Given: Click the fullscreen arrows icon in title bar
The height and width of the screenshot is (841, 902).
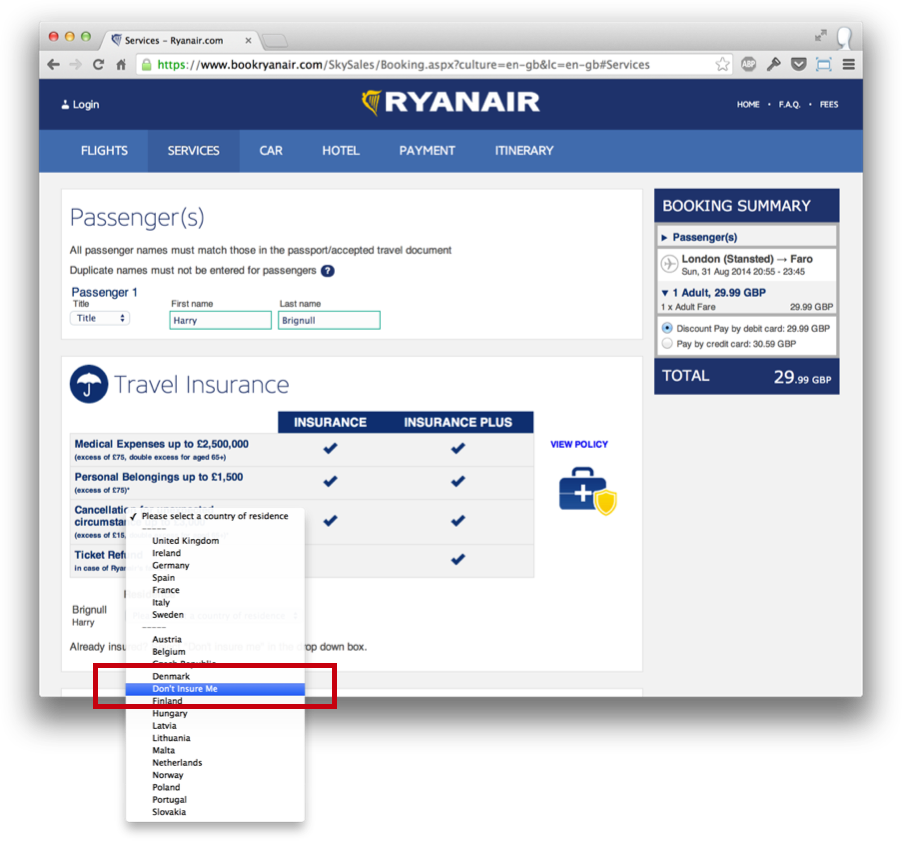Looking at the screenshot, I should [x=821, y=36].
